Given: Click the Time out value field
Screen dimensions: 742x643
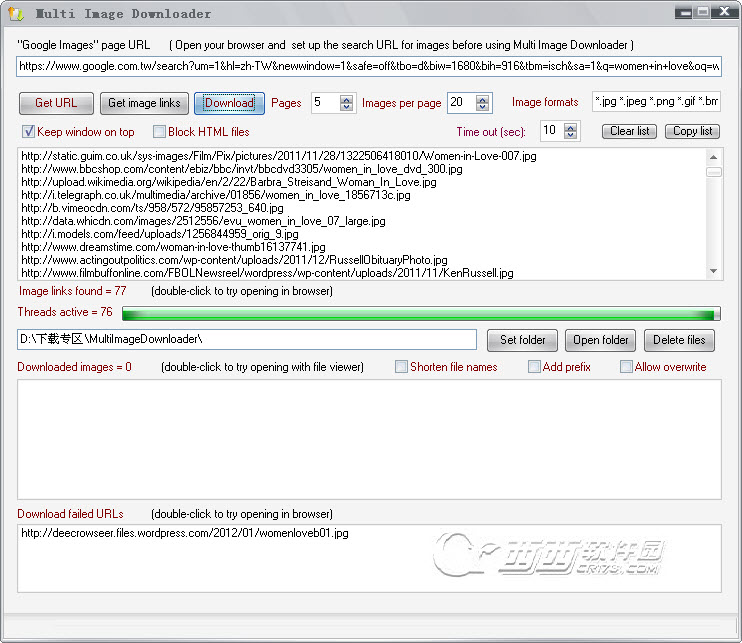Looking at the screenshot, I should coord(552,130).
